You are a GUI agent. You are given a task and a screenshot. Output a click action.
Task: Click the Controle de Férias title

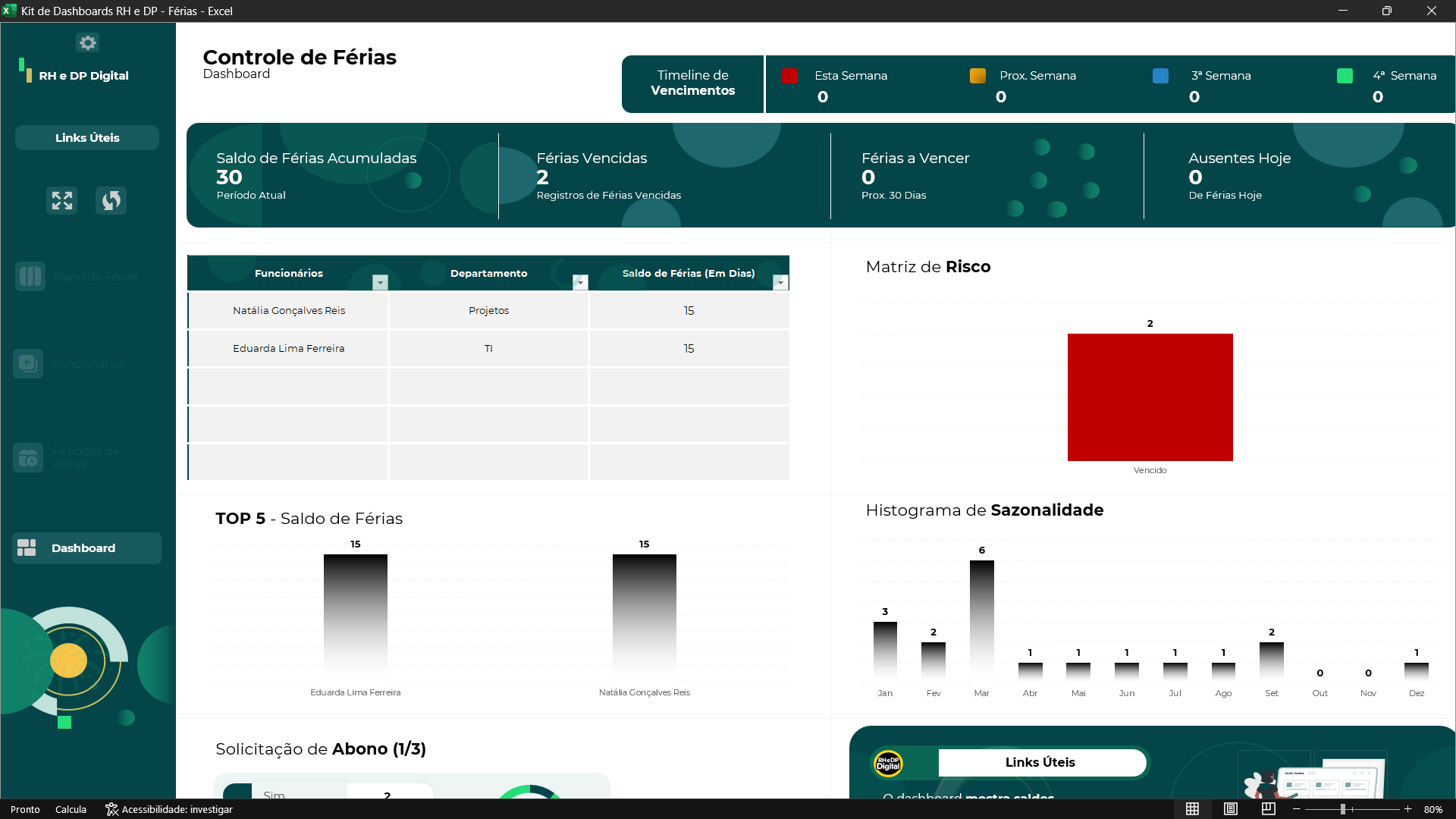pos(300,57)
